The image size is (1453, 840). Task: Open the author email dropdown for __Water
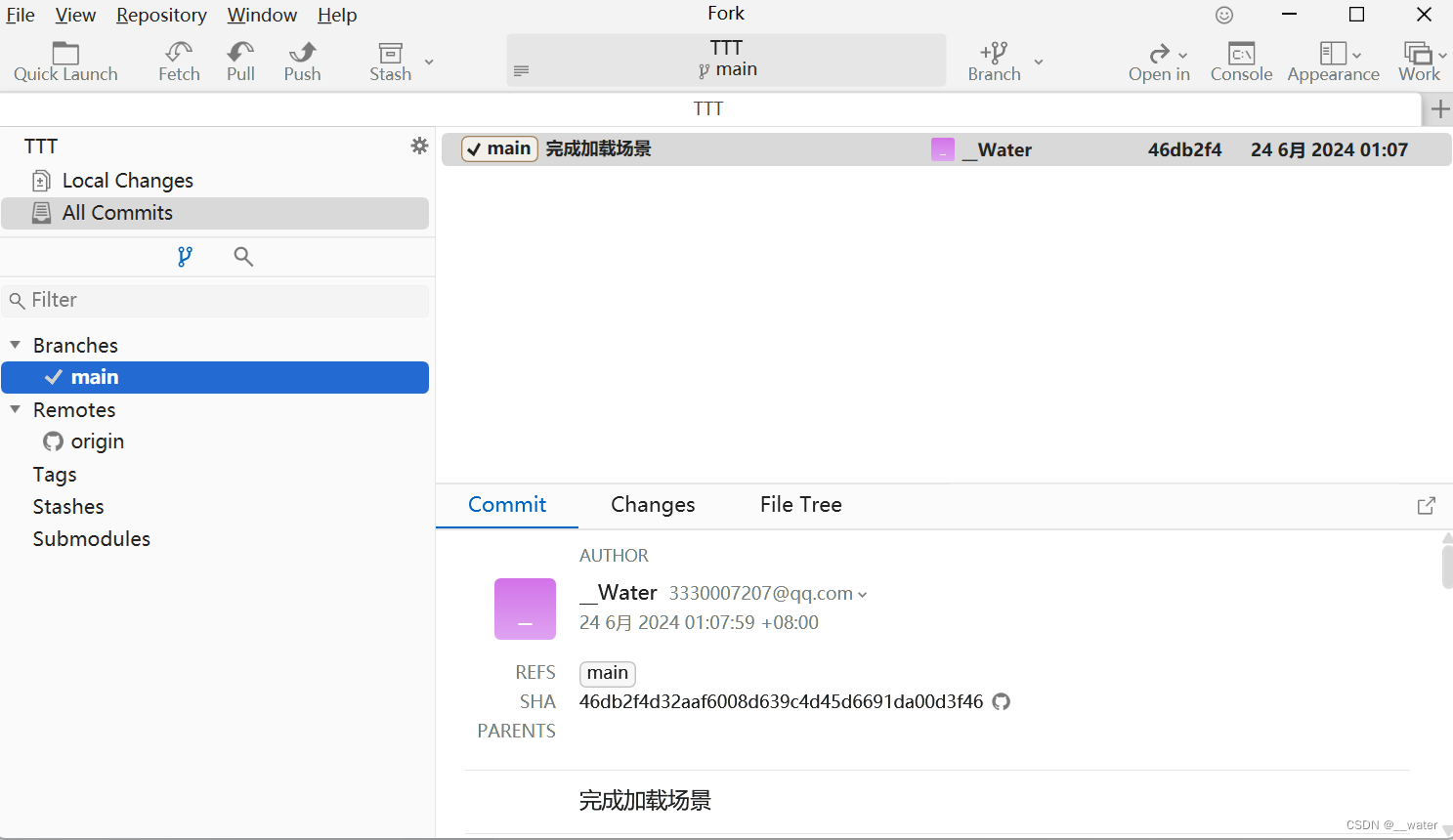pos(862,593)
